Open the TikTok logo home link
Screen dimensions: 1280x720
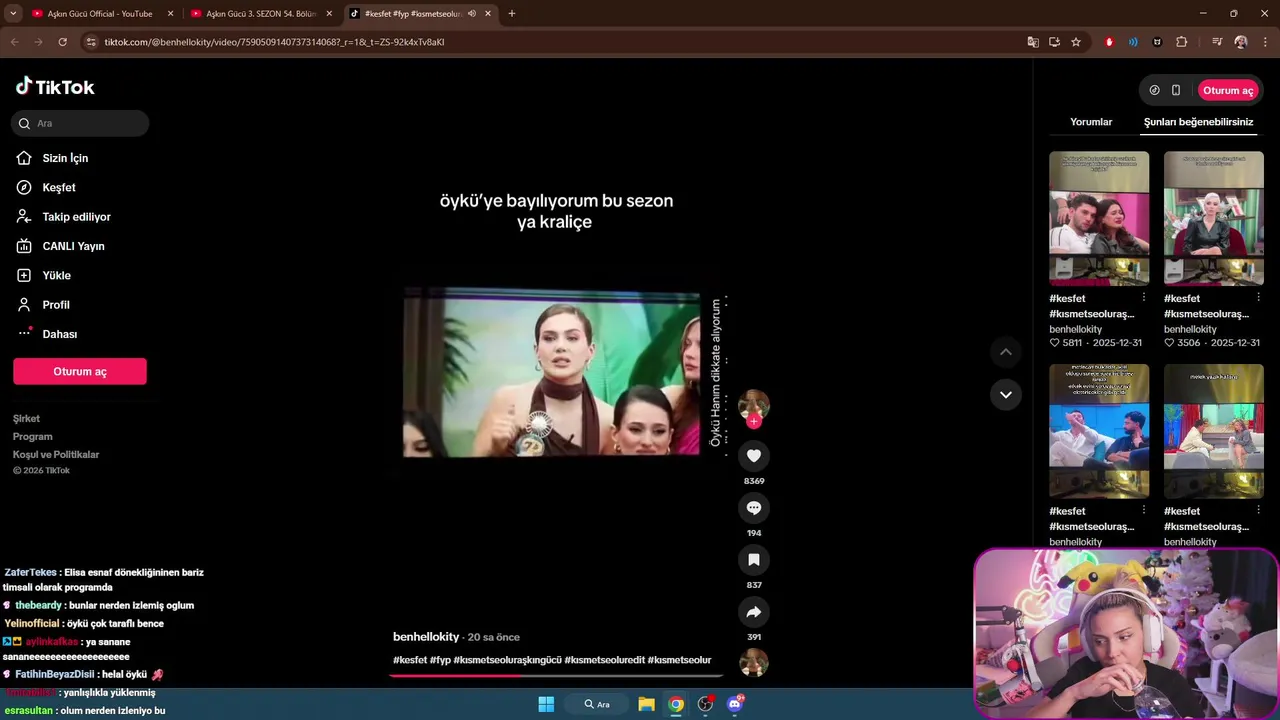click(x=55, y=87)
